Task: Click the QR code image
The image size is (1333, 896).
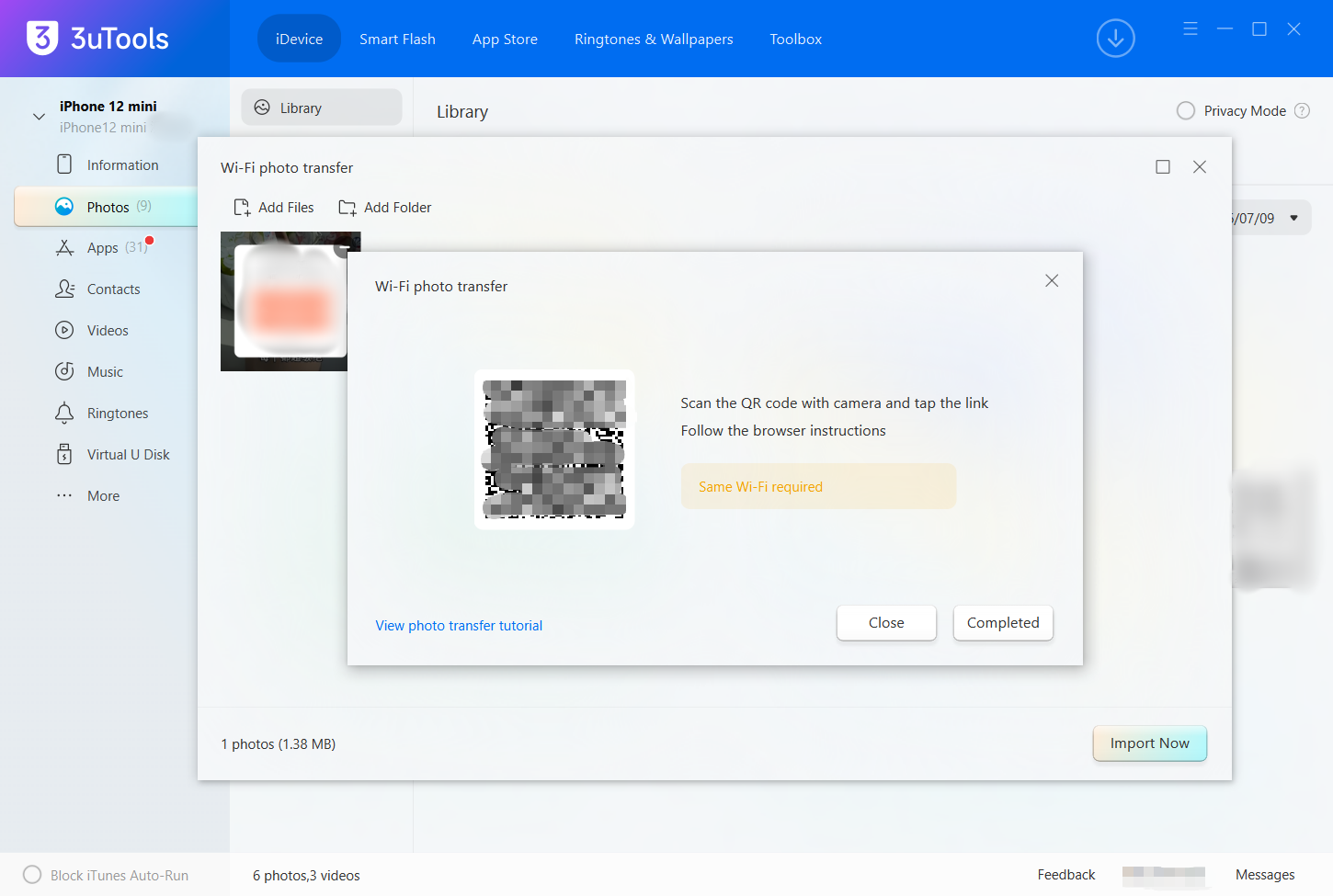Action: click(554, 449)
